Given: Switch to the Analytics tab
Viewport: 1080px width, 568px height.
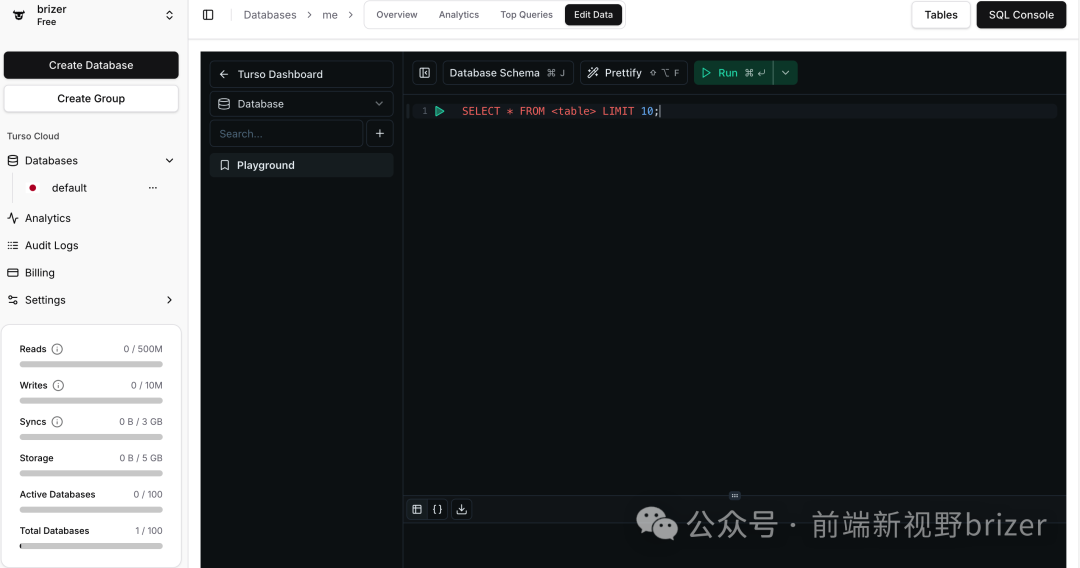Looking at the screenshot, I should click(459, 15).
